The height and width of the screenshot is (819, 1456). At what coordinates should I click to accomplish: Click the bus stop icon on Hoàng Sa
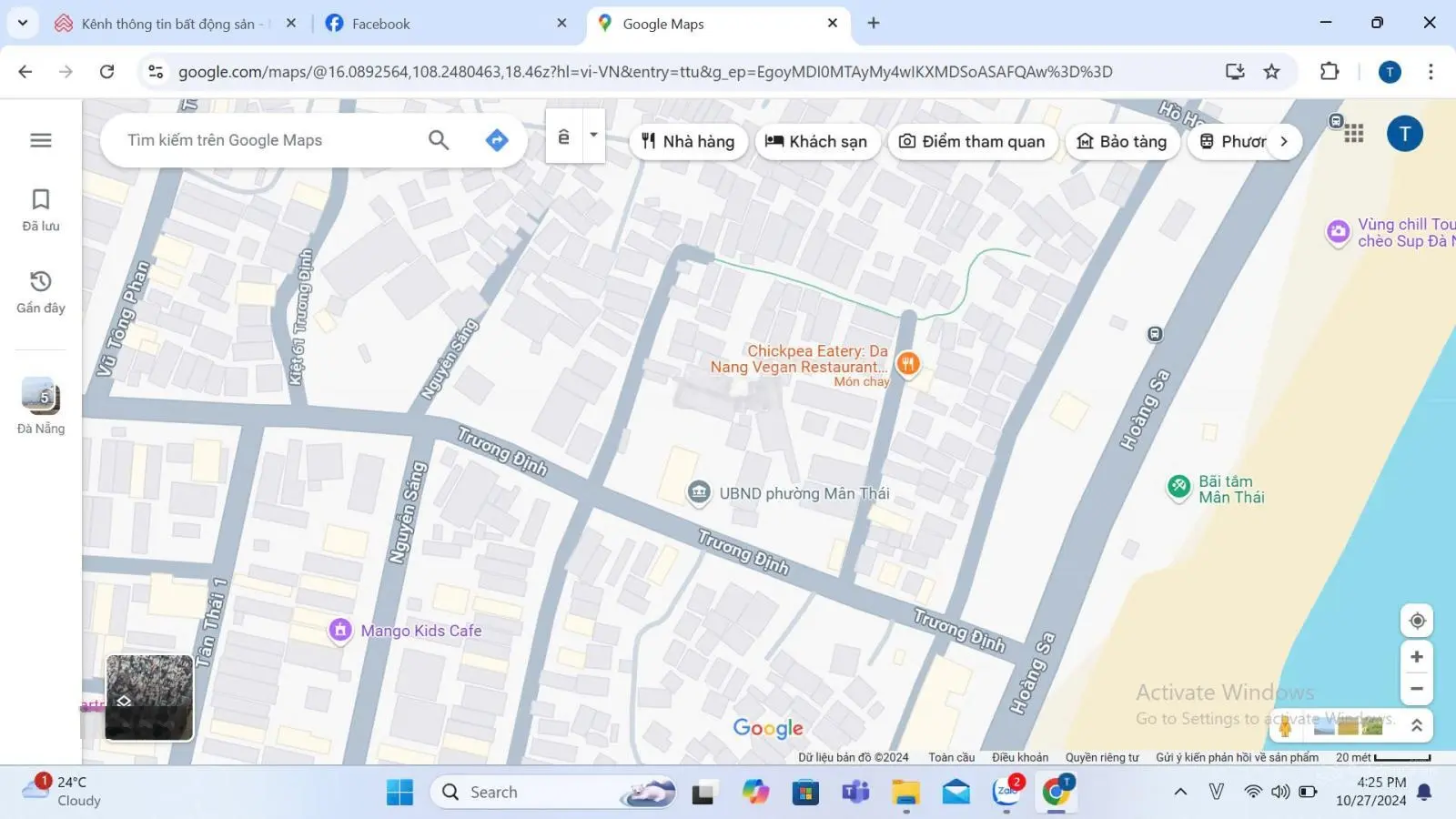(1155, 334)
